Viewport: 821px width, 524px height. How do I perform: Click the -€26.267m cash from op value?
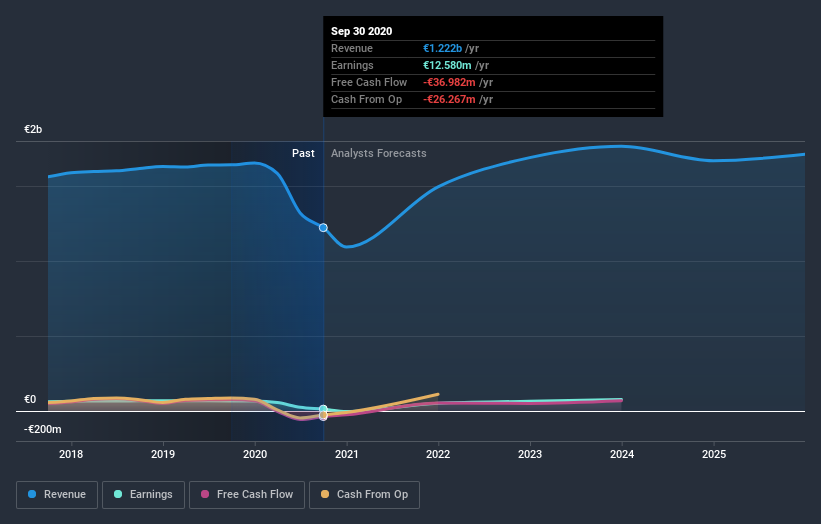[449, 99]
